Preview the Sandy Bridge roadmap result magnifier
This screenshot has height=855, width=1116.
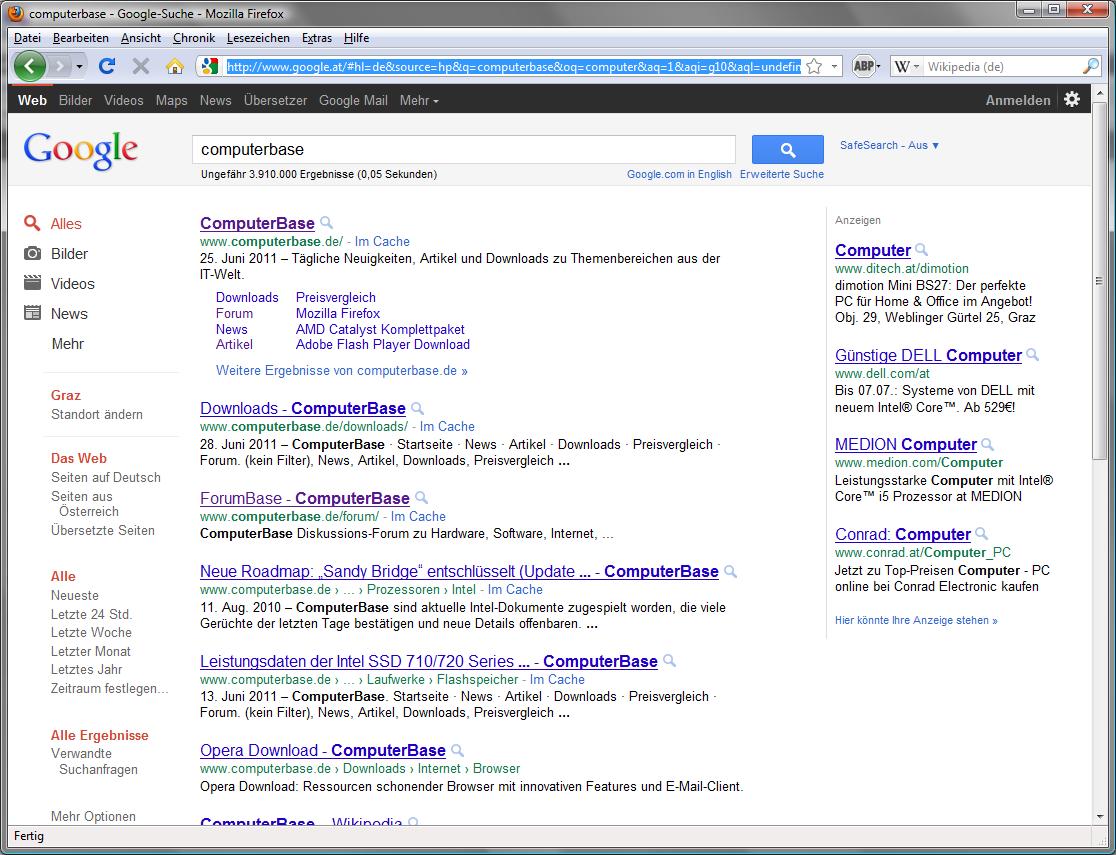click(730, 571)
